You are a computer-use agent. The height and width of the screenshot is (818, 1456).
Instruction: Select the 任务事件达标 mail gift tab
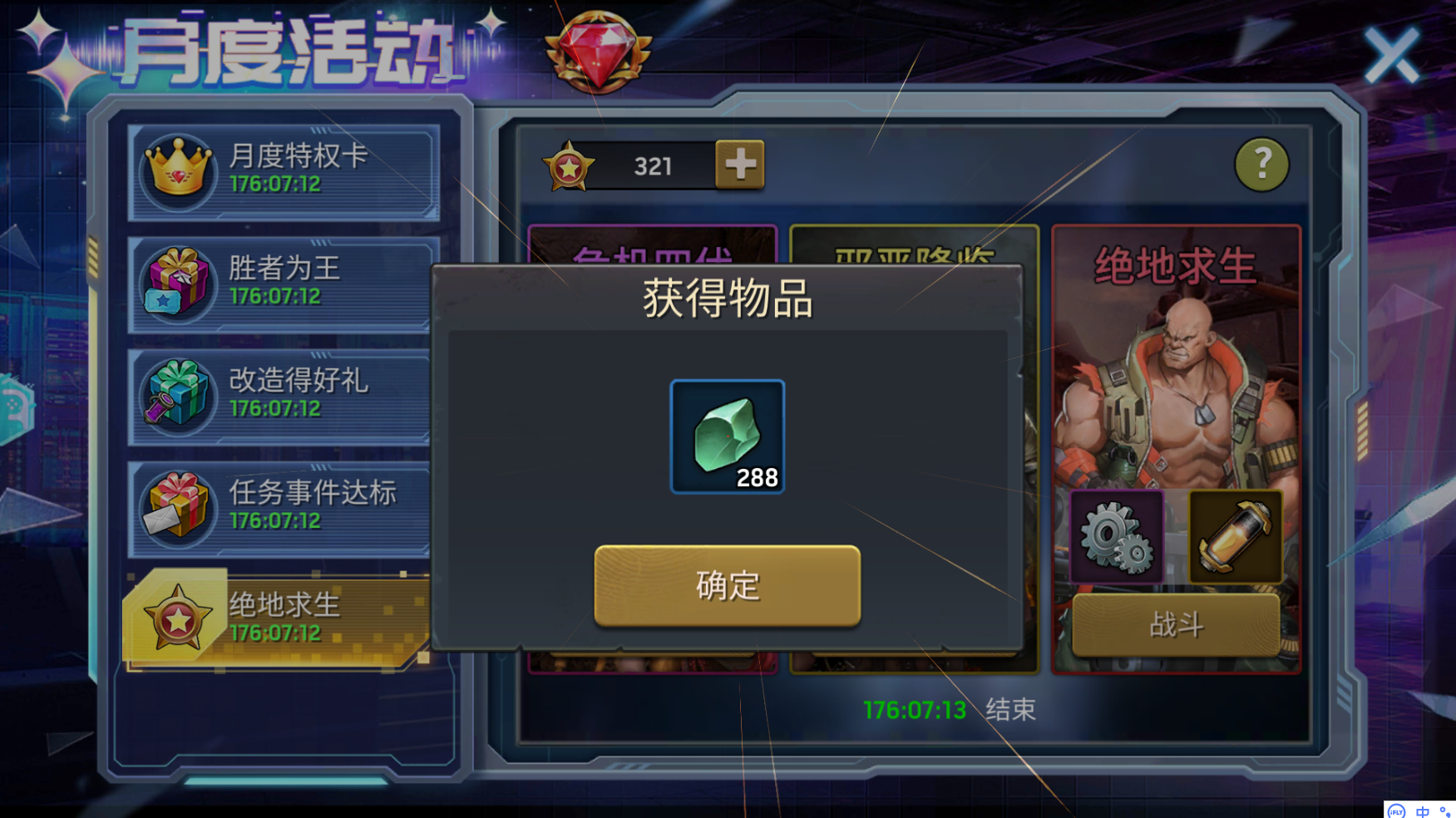(x=280, y=509)
